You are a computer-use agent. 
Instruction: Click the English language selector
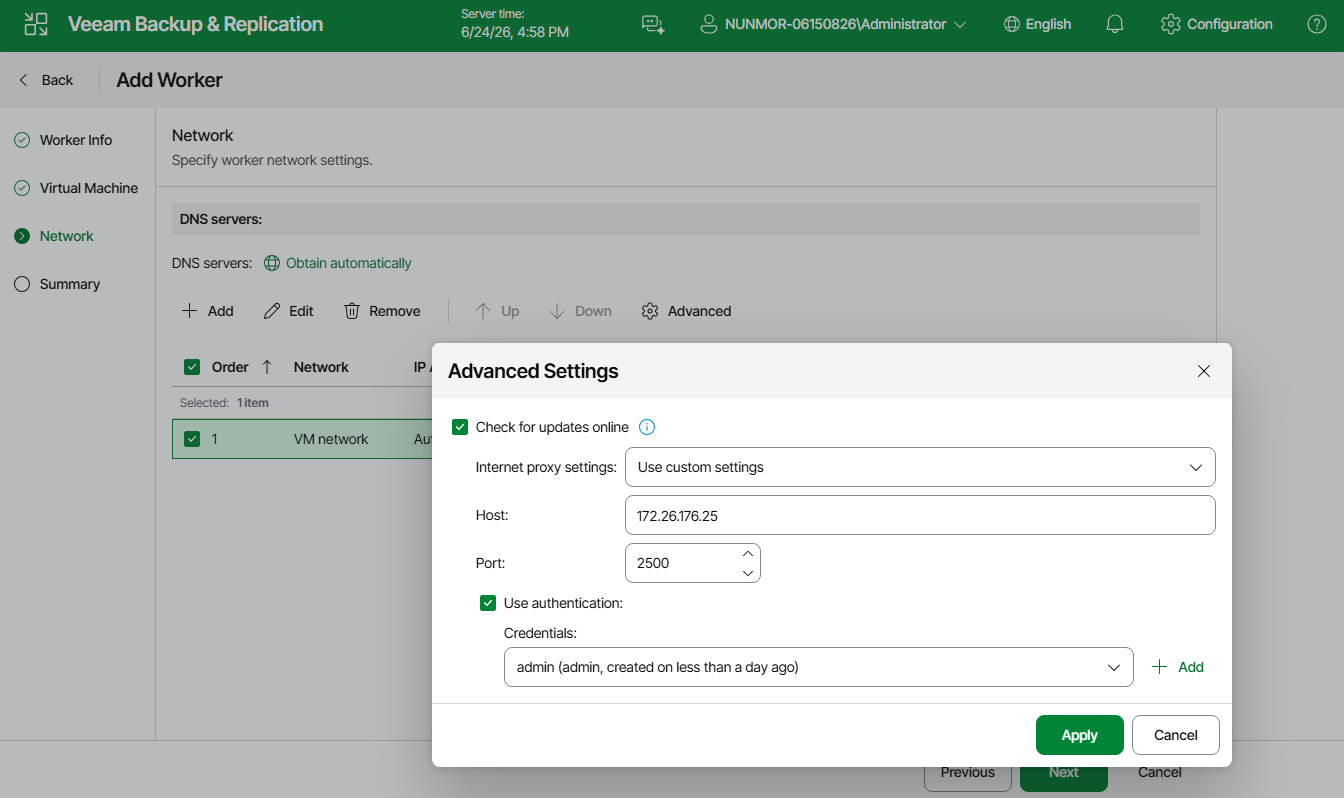1037,24
